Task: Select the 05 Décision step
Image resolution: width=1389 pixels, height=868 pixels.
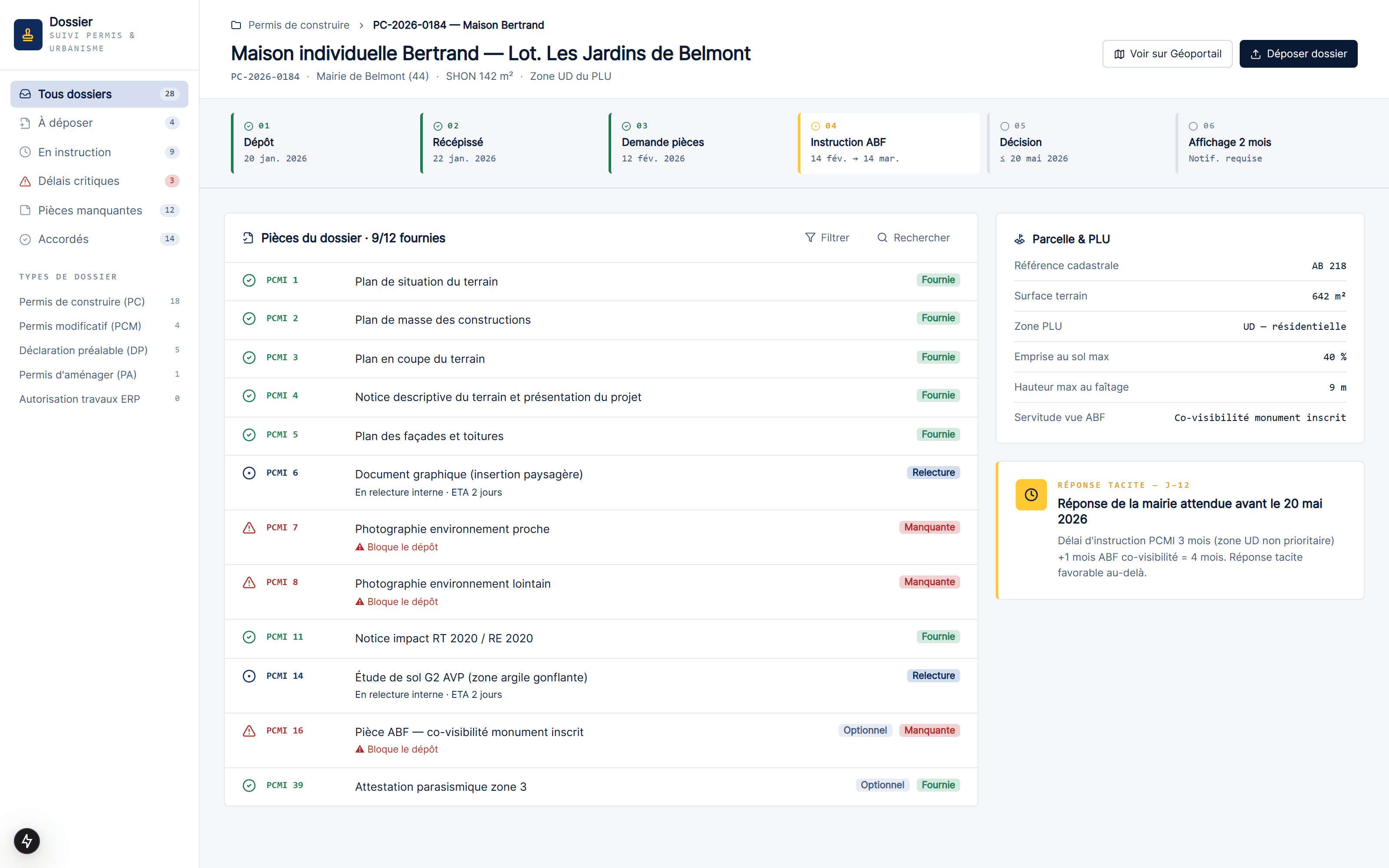Action: pyautogui.click(x=1078, y=143)
